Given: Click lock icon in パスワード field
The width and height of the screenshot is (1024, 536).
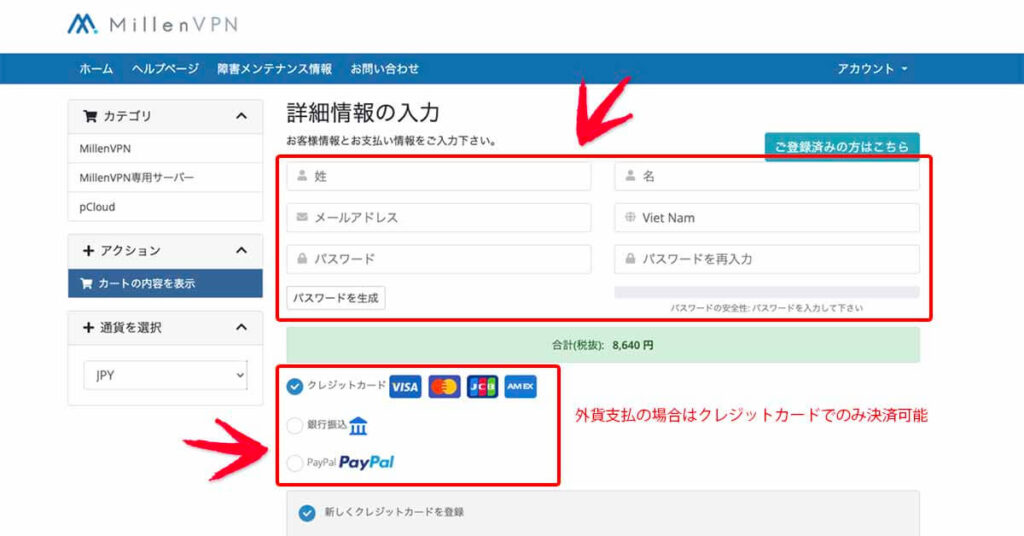Looking at the screenshot, I should click(302, 259).
